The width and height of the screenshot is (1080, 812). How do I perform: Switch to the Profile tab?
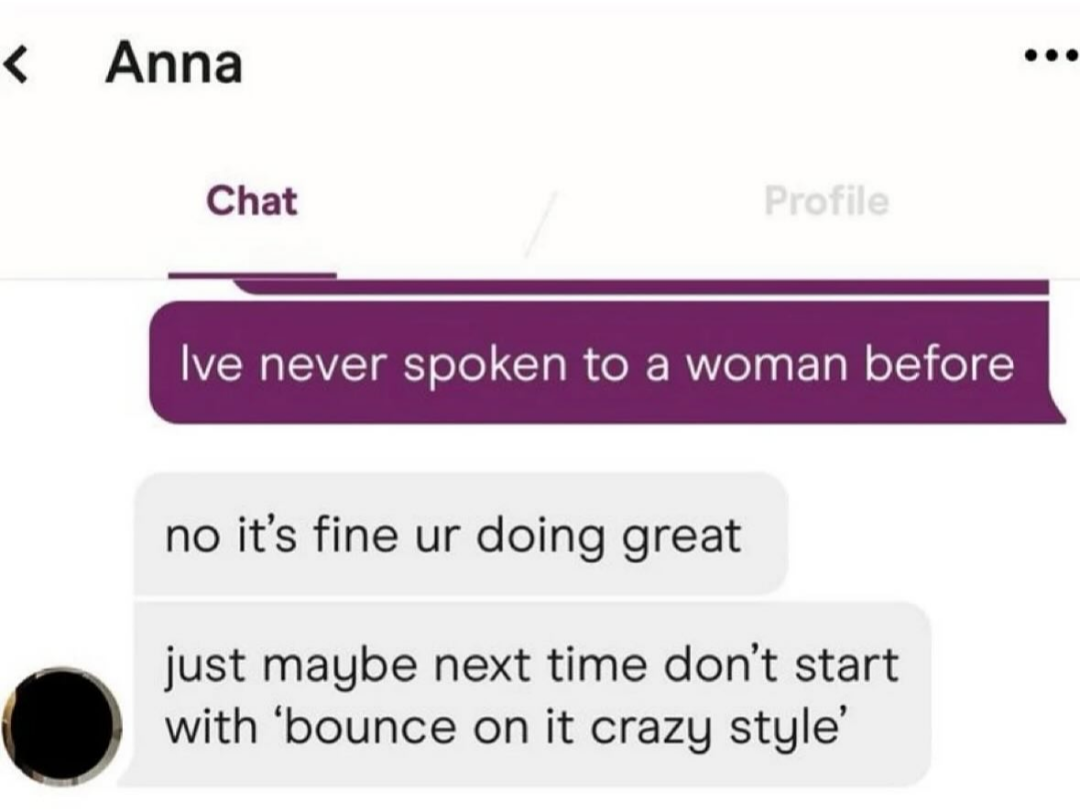[x=827, y=201]
